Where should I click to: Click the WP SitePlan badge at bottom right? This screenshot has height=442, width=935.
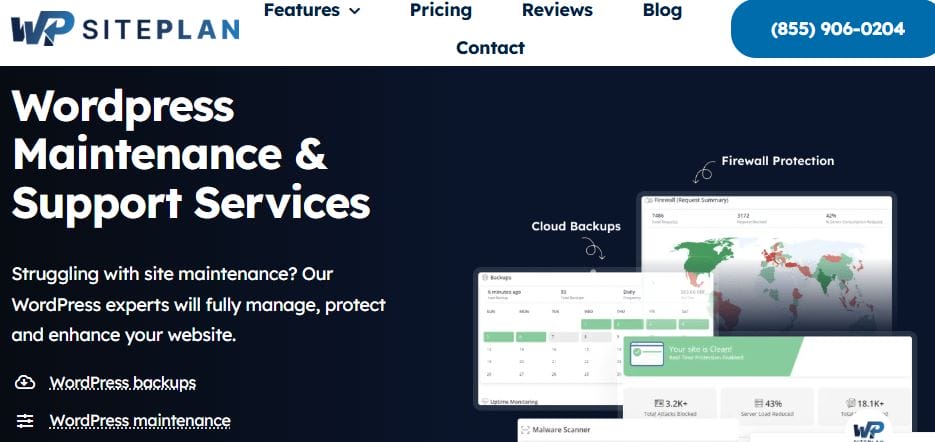pos(869,426)
